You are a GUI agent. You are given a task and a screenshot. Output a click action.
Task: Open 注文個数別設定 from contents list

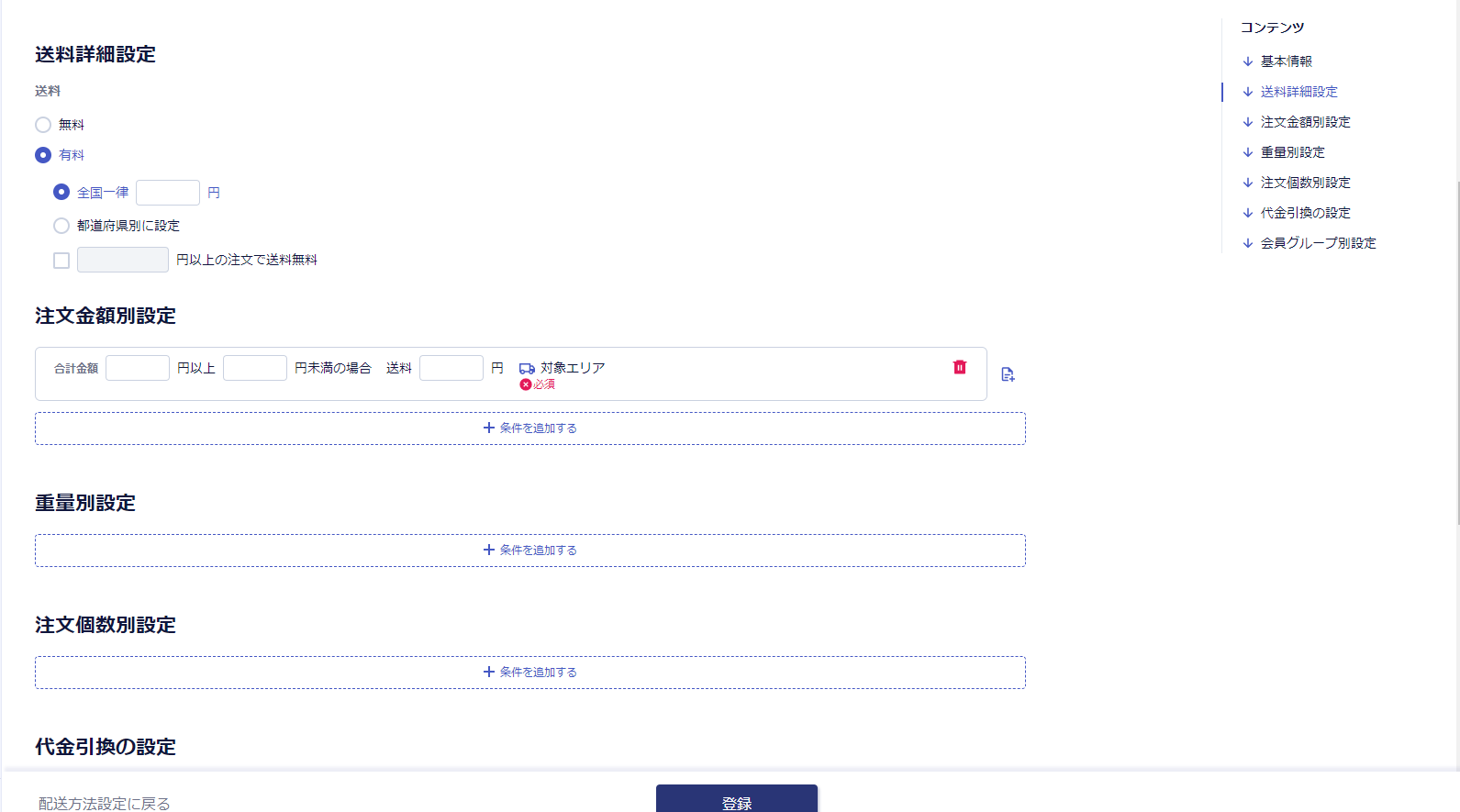(x=1305, y=183)
